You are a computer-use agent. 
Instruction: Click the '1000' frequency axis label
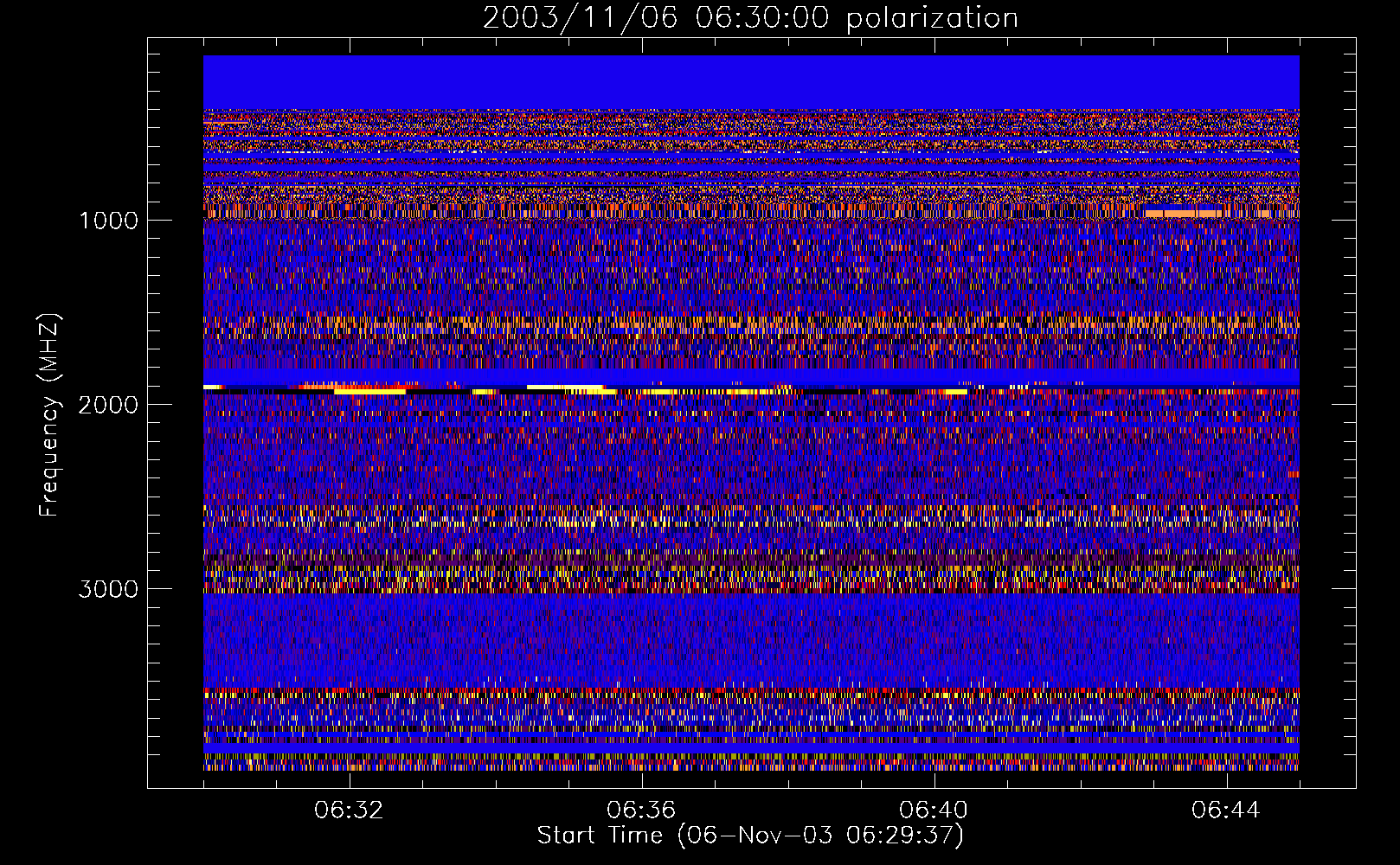point(108,221)
